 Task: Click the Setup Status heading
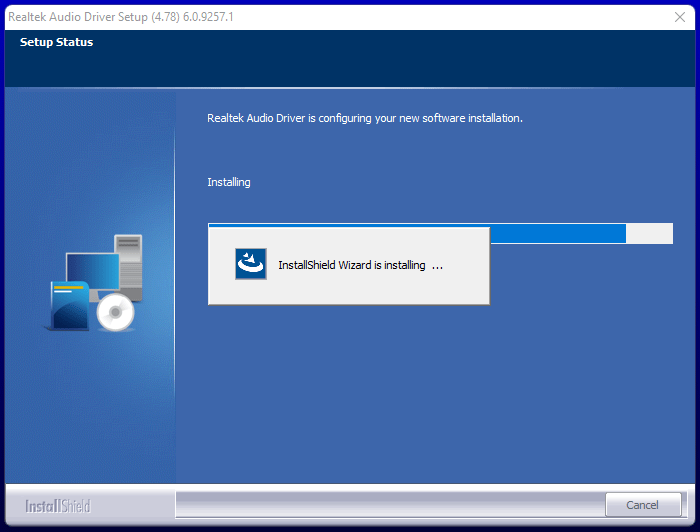click(56, 43)
